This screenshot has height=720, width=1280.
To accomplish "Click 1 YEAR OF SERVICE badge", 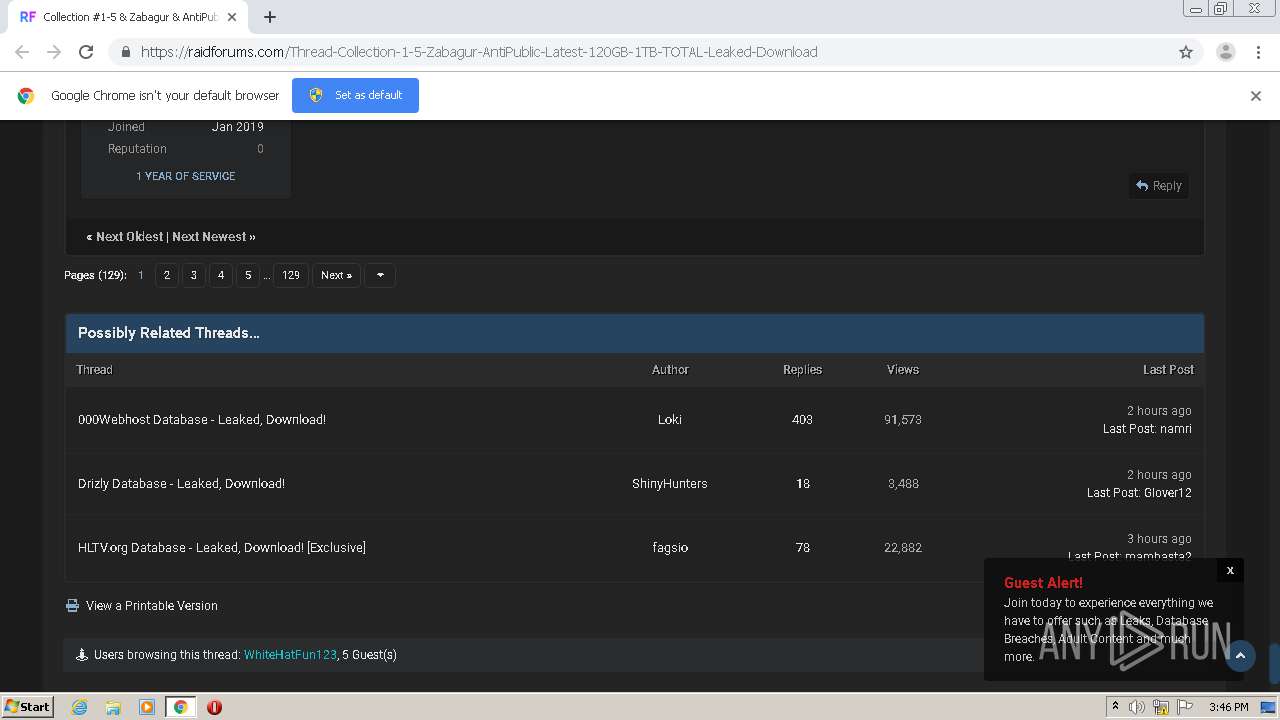I will (x=186, y=176).
